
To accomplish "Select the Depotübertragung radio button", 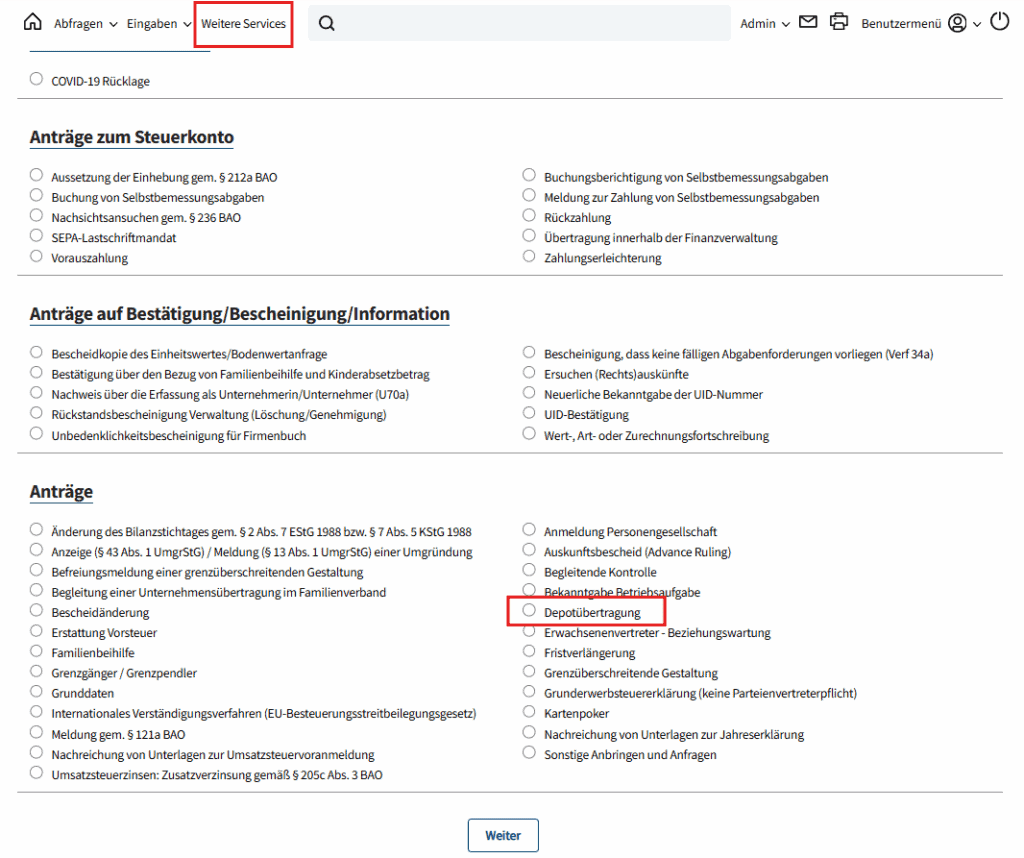I will 530,611.
